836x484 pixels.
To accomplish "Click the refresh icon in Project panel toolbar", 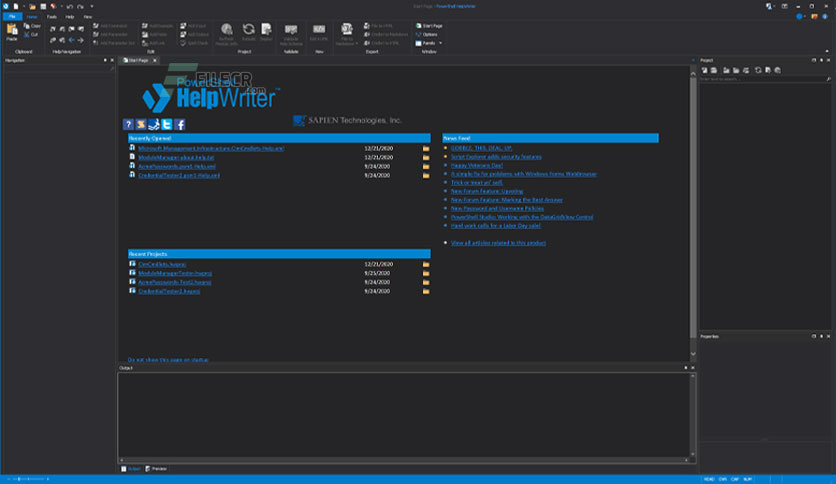I will (x=758, y=70).
